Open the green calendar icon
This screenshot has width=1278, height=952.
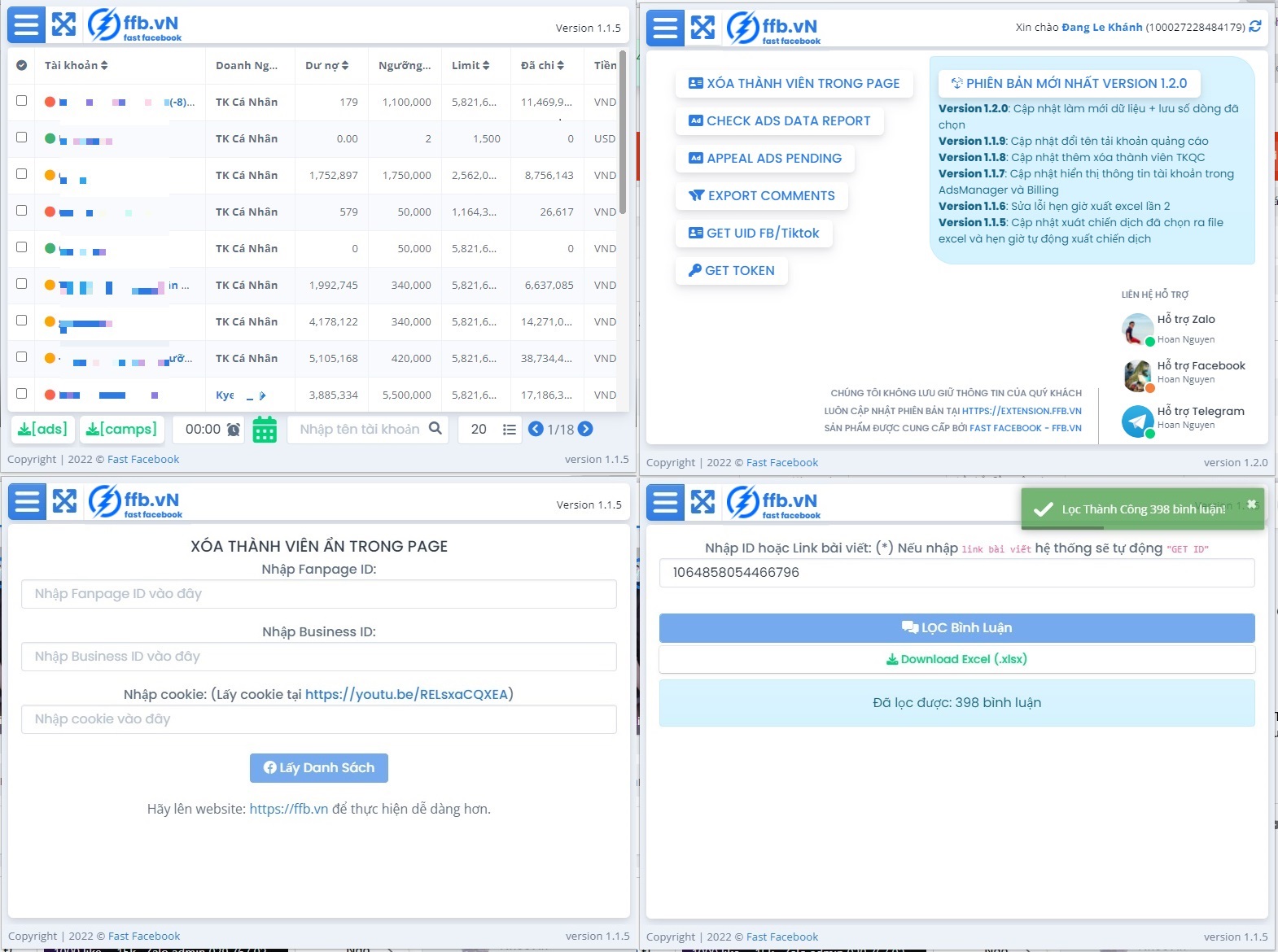point(265,429)
